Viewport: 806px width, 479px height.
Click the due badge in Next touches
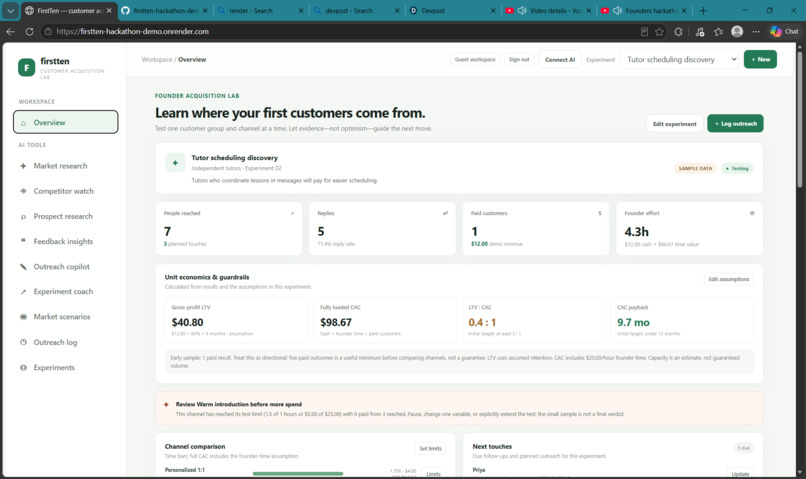click(743, 448)
